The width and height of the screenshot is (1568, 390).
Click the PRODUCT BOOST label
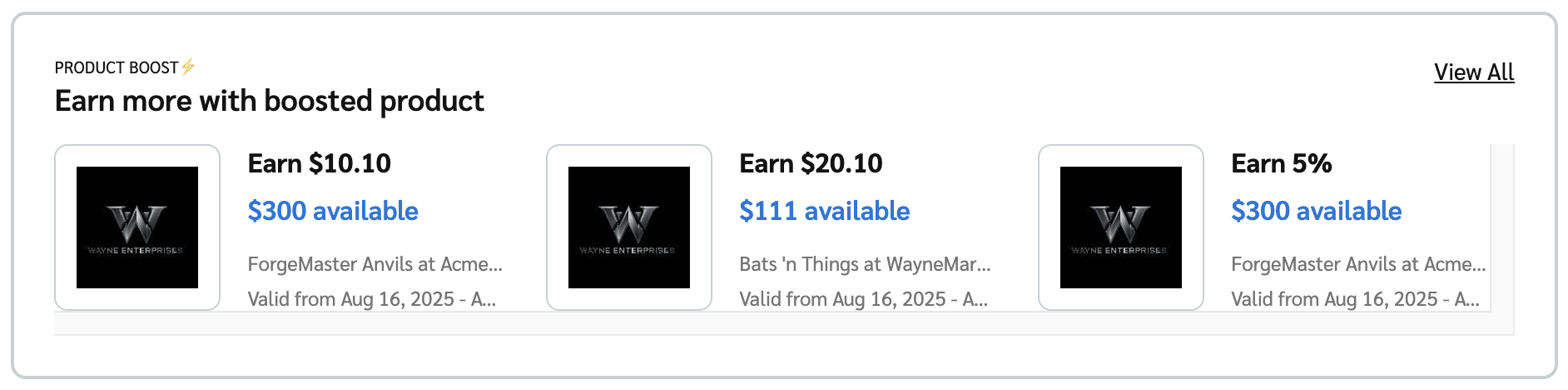(117, 67)
